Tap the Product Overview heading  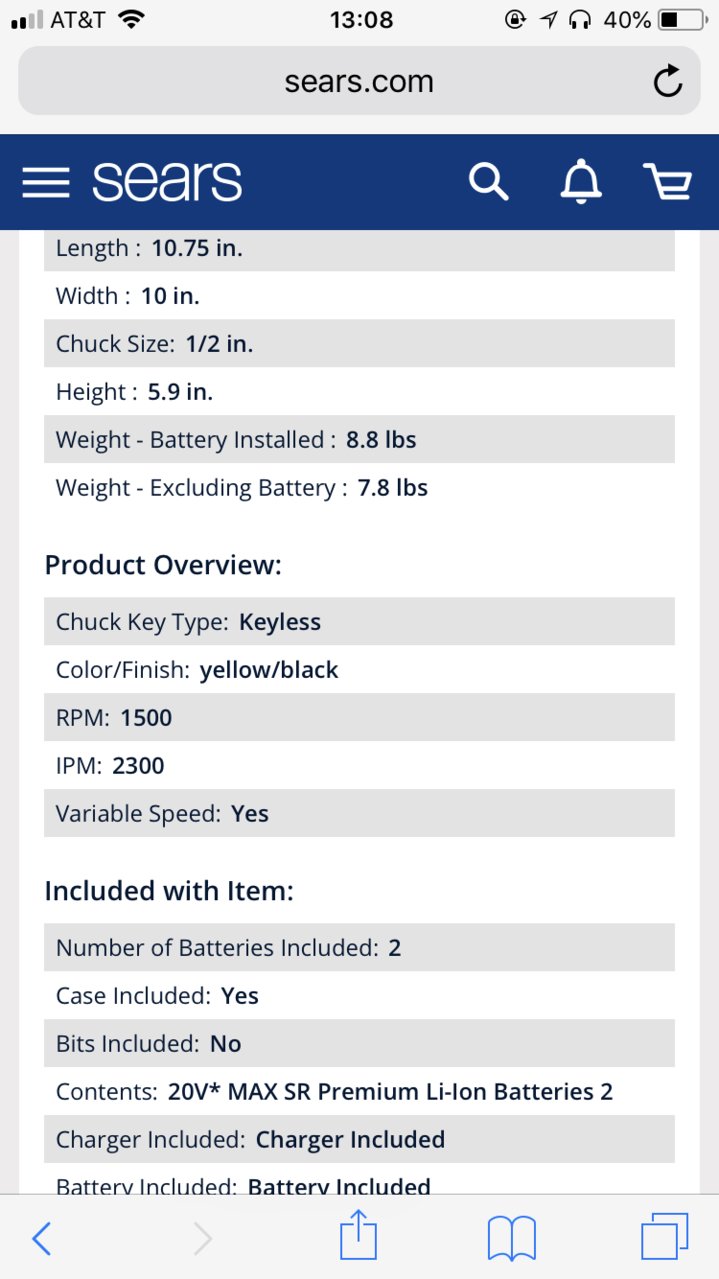163,565
